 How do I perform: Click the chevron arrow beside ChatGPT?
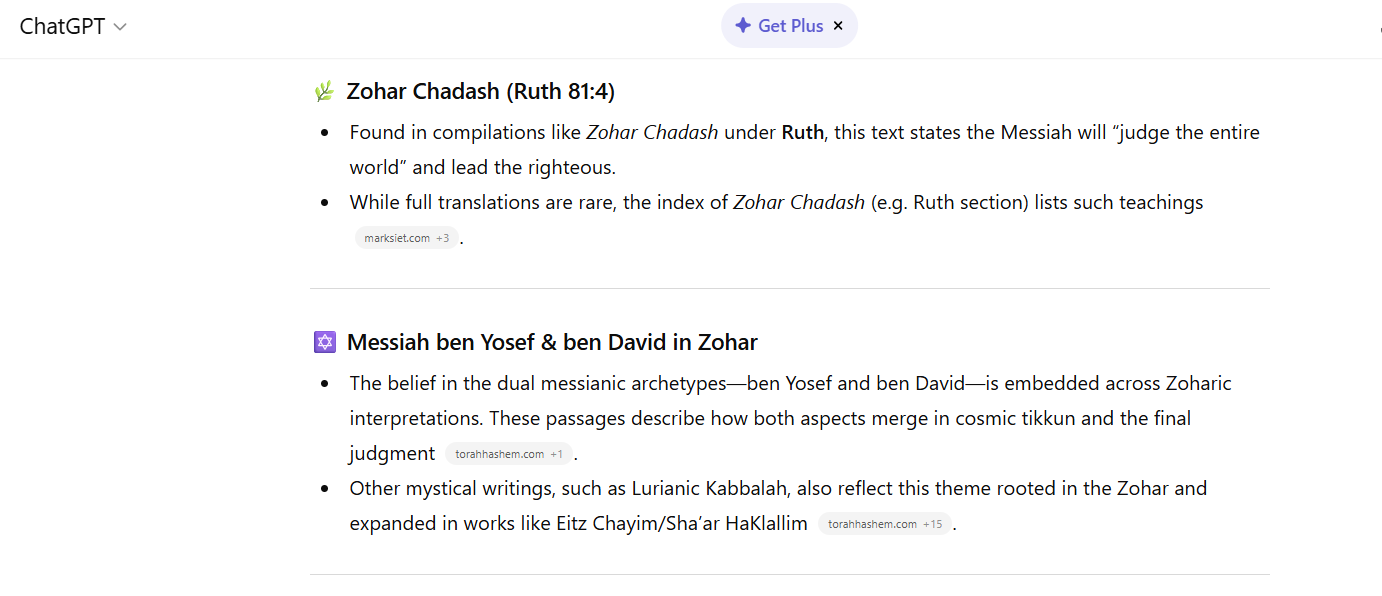[120, 28]
